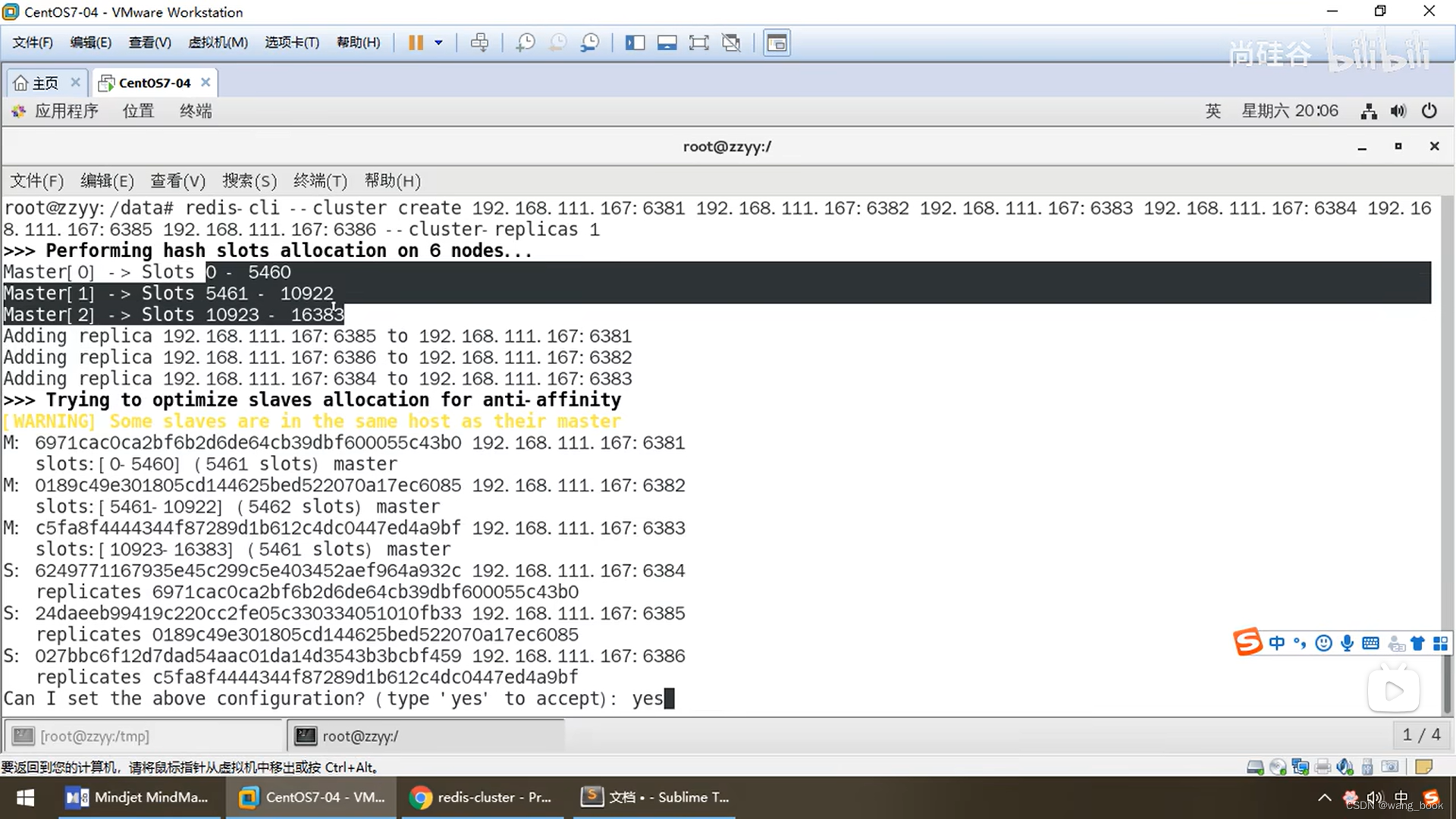The image size is (1456, 819).
Task: Toggle the thumbnail bar view
Action: pyautogui.click(x=667, y=42)
